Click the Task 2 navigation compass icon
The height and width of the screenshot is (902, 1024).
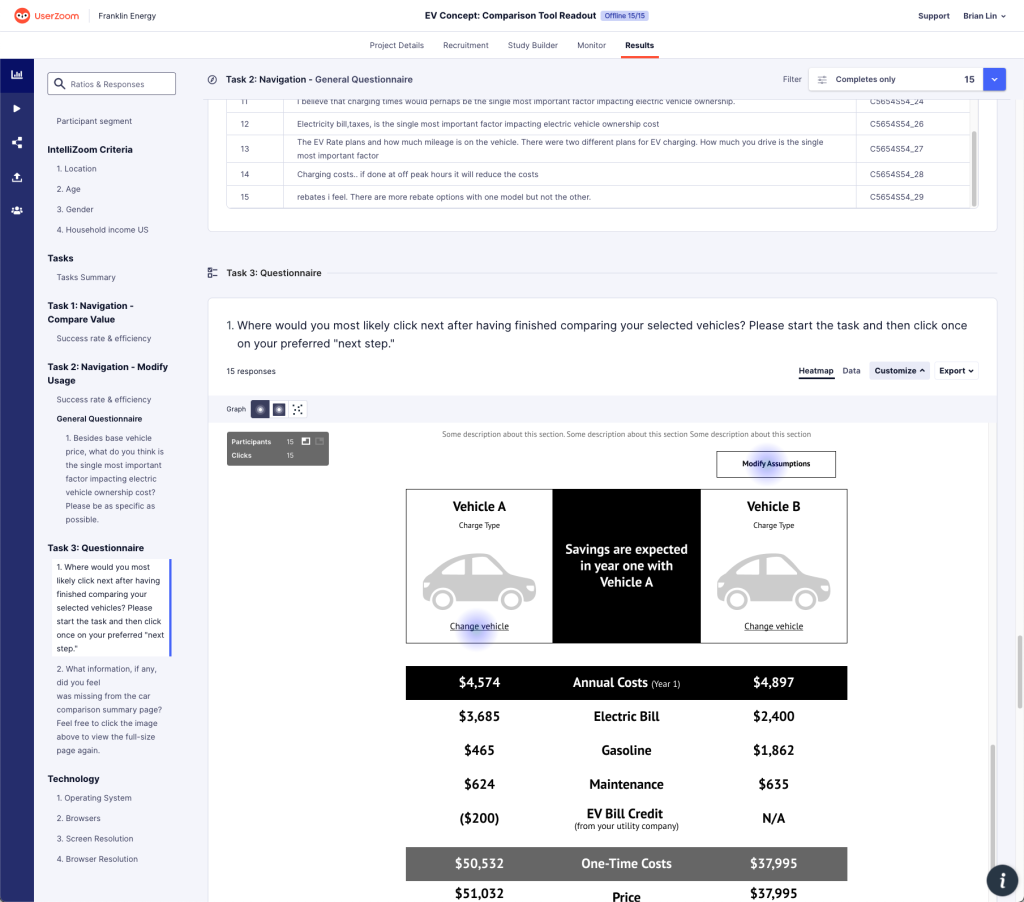pyautogui.click(x=212, y=80)
